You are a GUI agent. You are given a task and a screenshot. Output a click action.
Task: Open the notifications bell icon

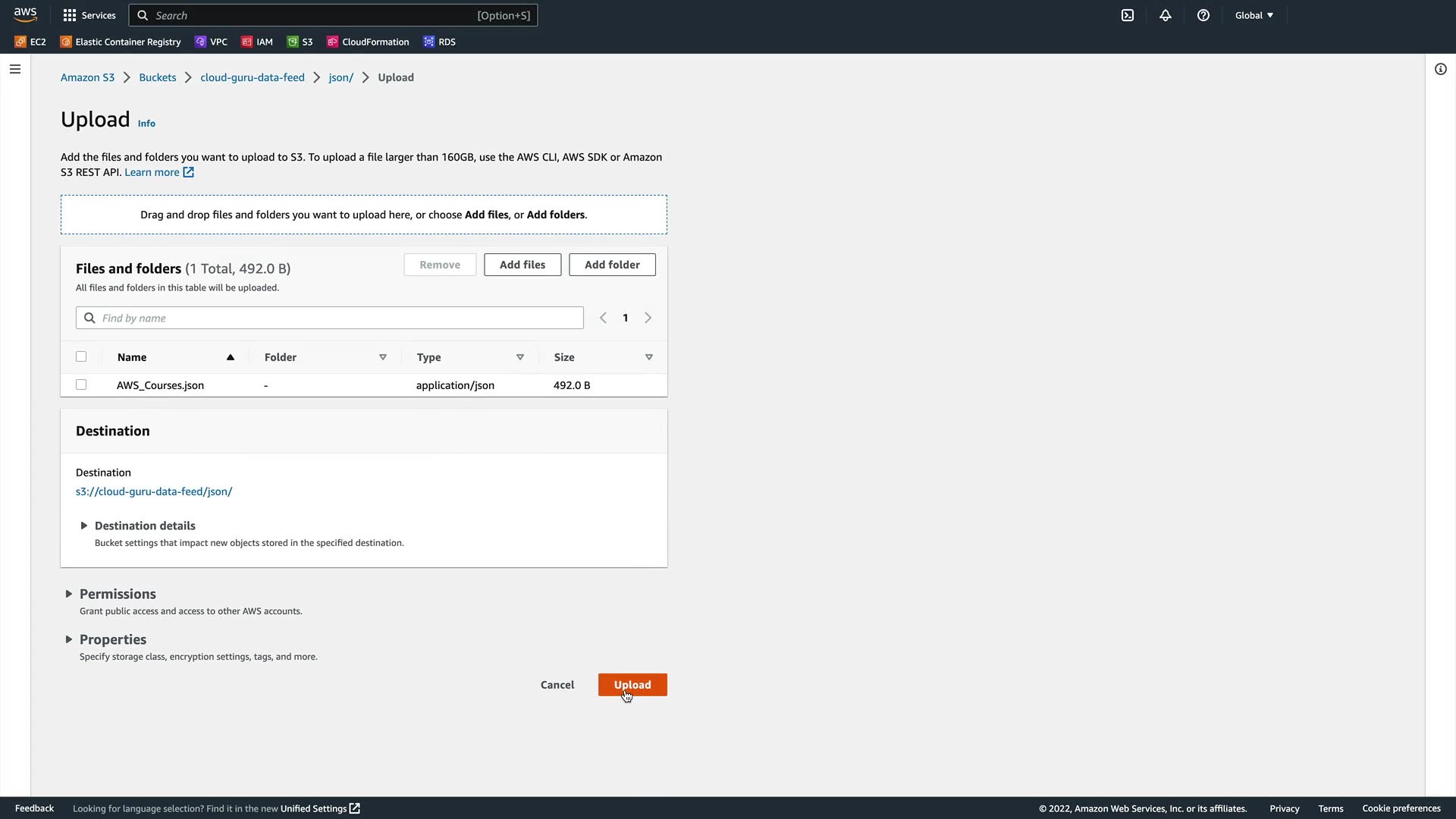1166,15
